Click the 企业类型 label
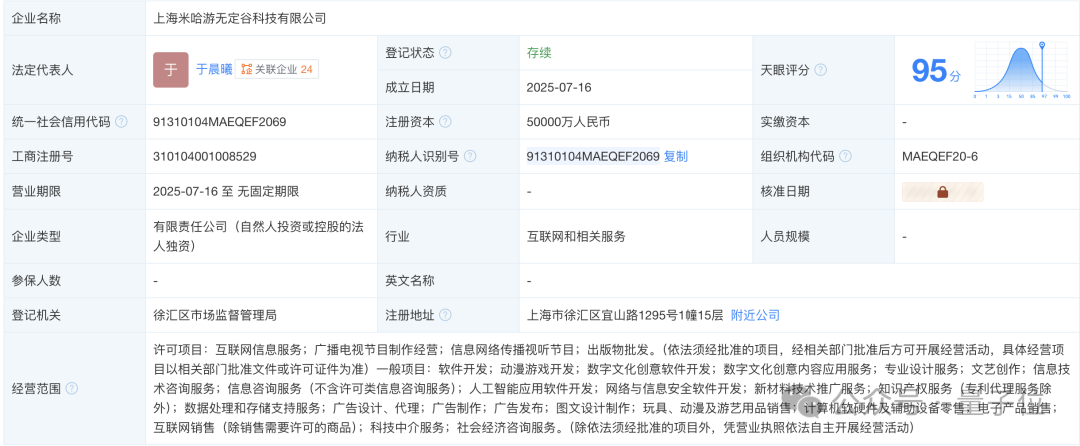 click(x=37, y=236)
